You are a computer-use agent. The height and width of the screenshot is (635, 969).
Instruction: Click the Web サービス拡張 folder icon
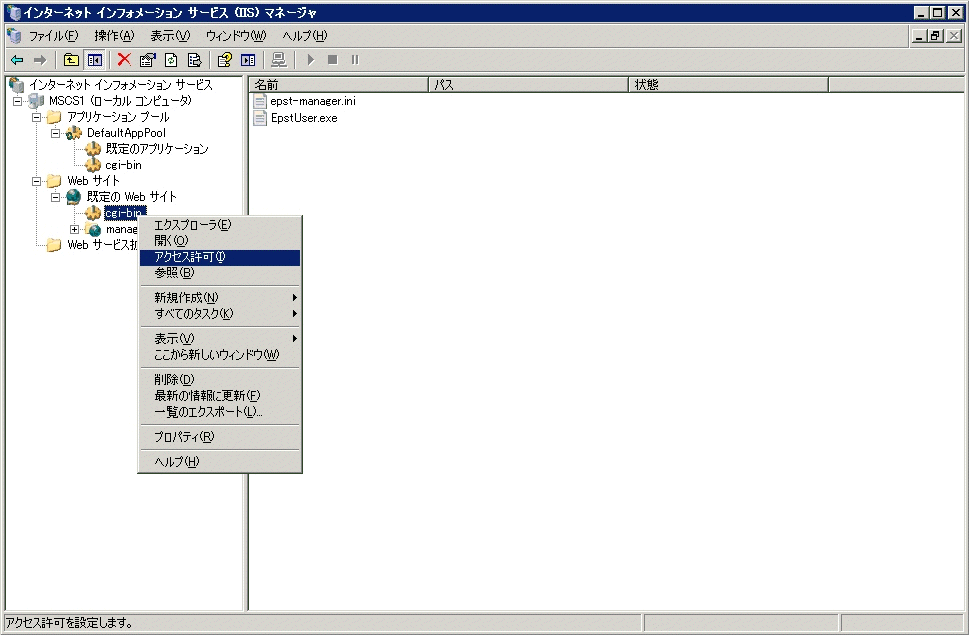(x=54, y=245)
